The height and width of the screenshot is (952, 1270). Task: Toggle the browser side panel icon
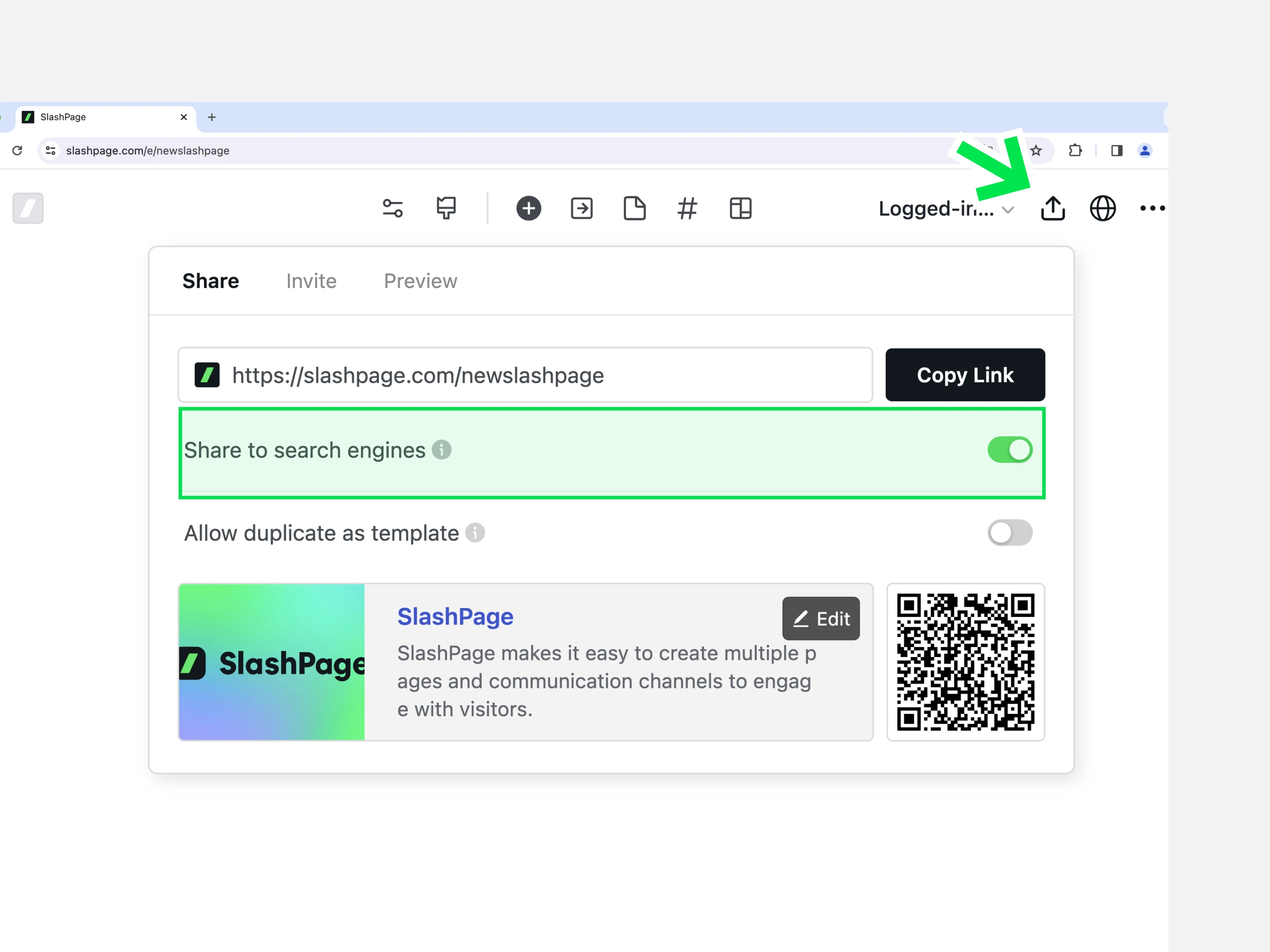click(1117, 150)
